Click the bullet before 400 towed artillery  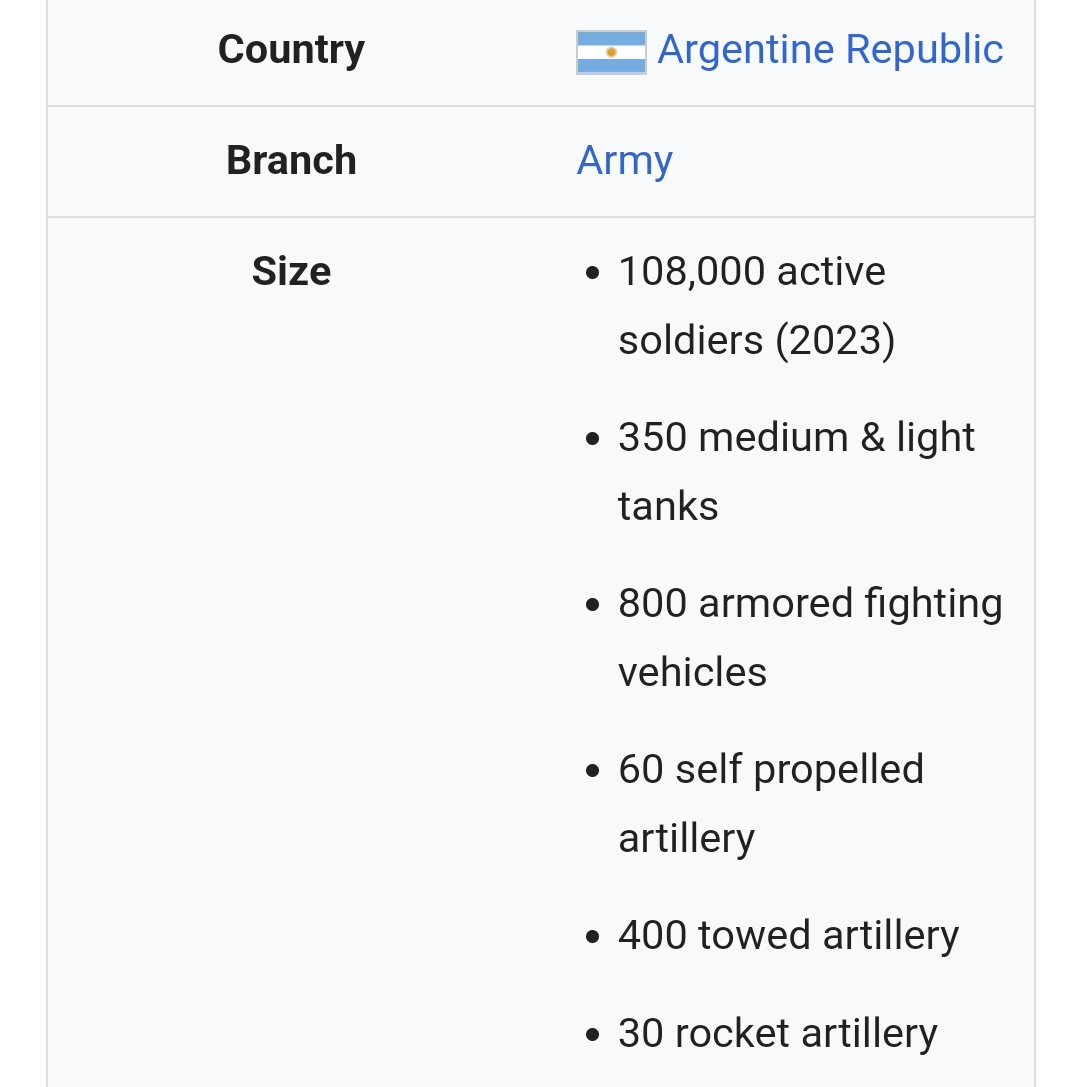(594, 937)
